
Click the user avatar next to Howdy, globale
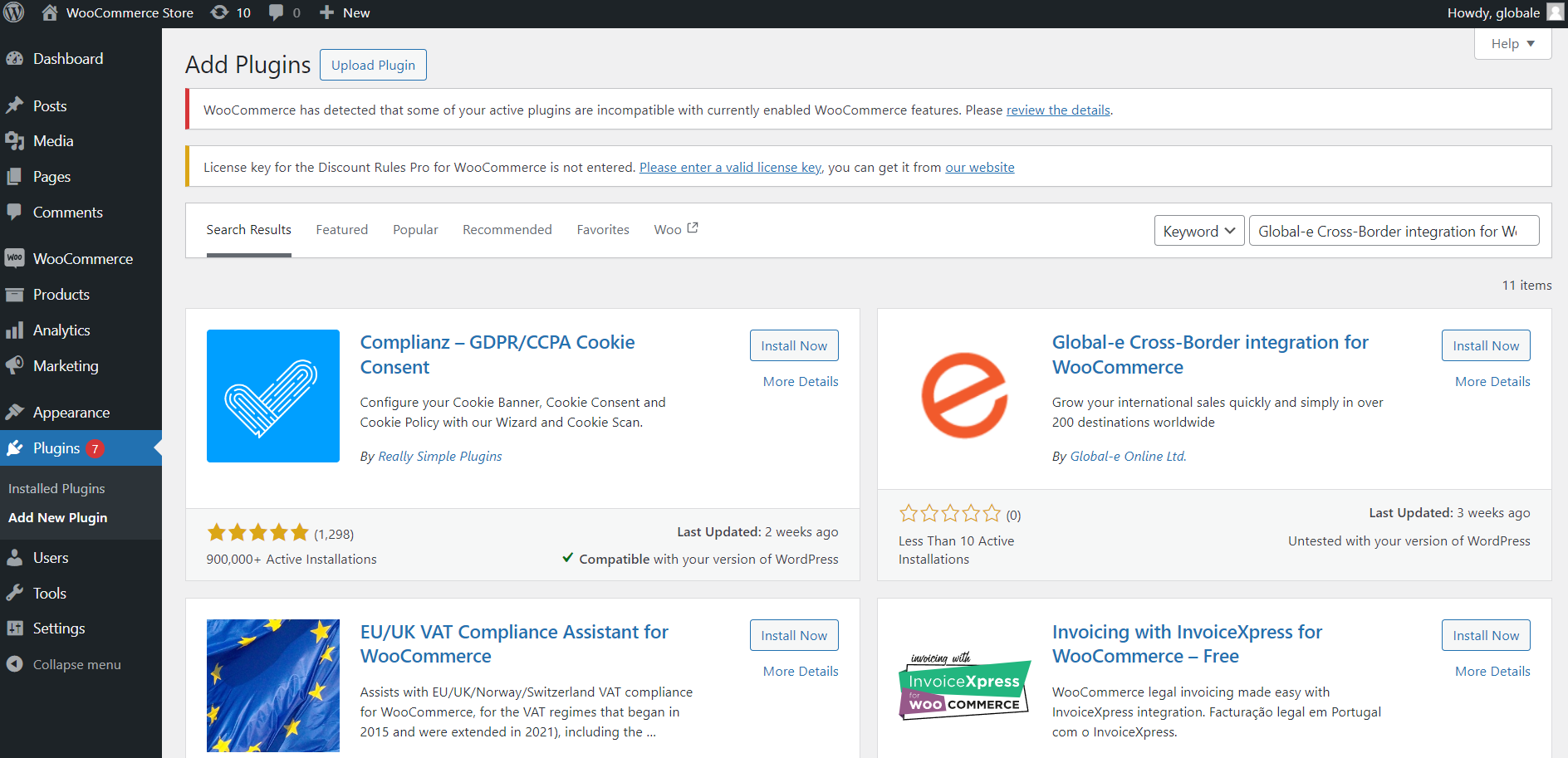(1555, 12)
